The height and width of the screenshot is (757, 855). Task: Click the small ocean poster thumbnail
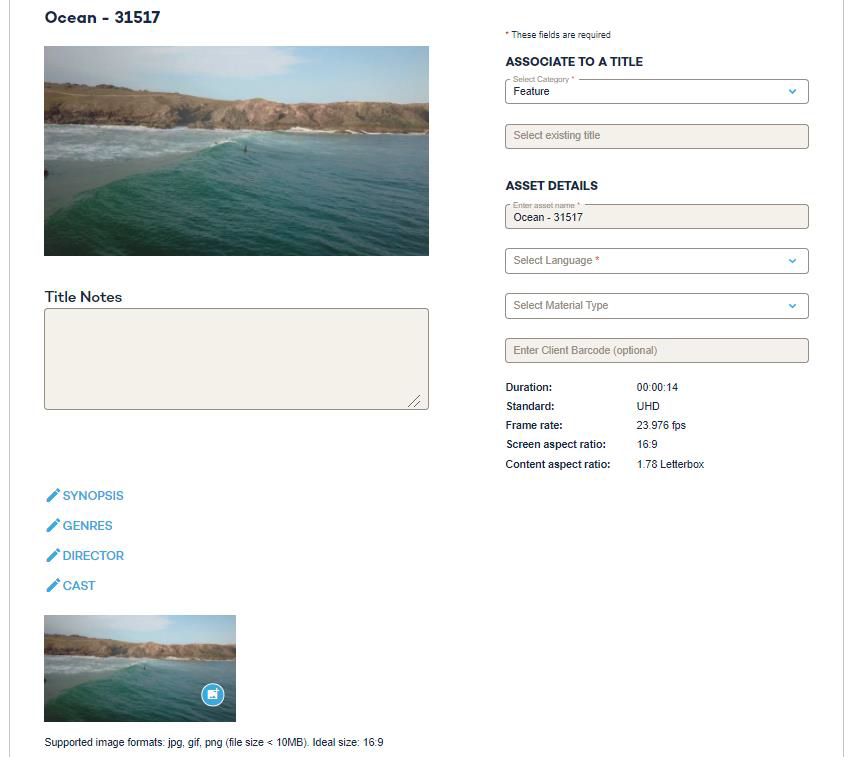click(x=140, y=668)
